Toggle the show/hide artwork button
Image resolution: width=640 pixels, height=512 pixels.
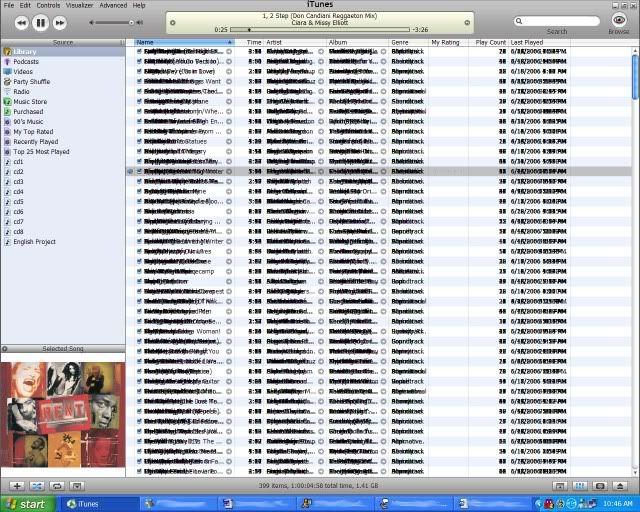point(77,486)
